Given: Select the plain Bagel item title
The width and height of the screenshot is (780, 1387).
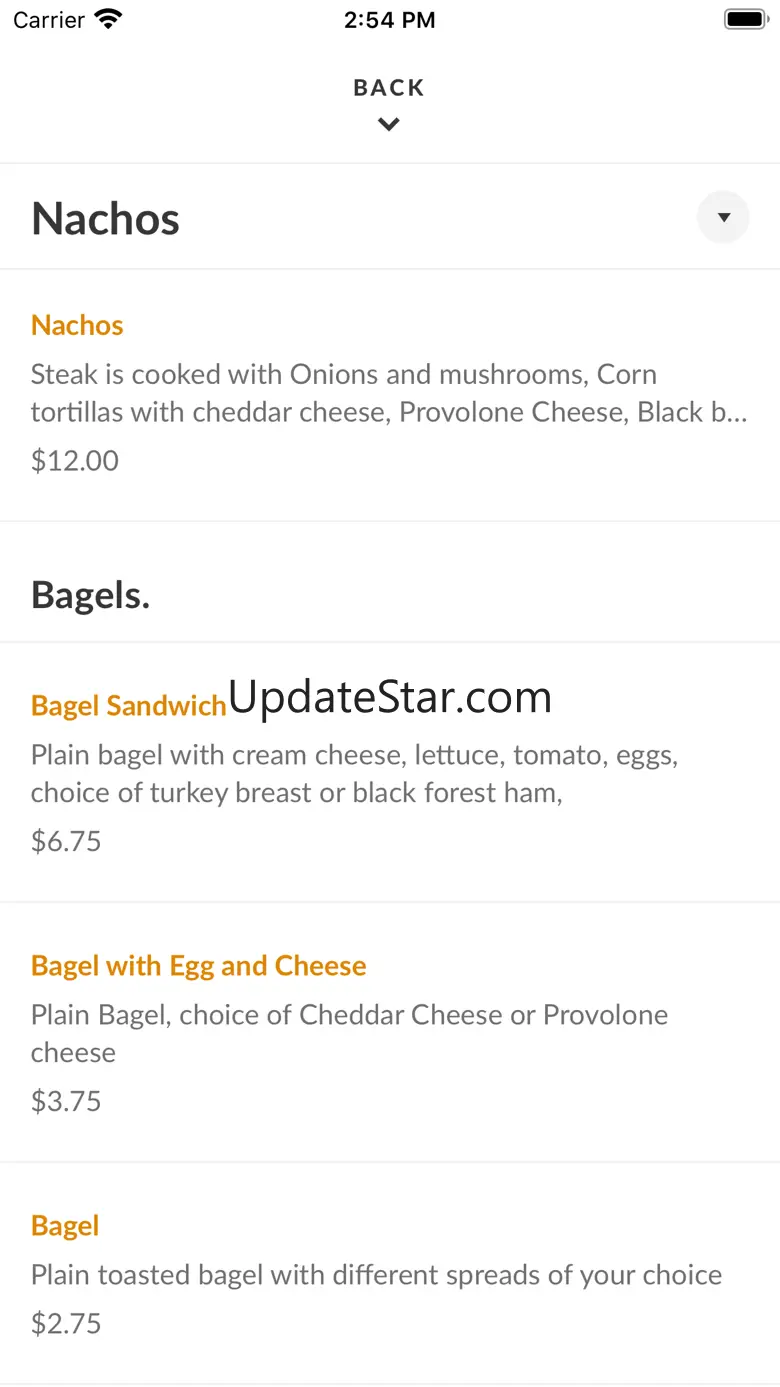Looking at the screenshot, I should 65,1226.
